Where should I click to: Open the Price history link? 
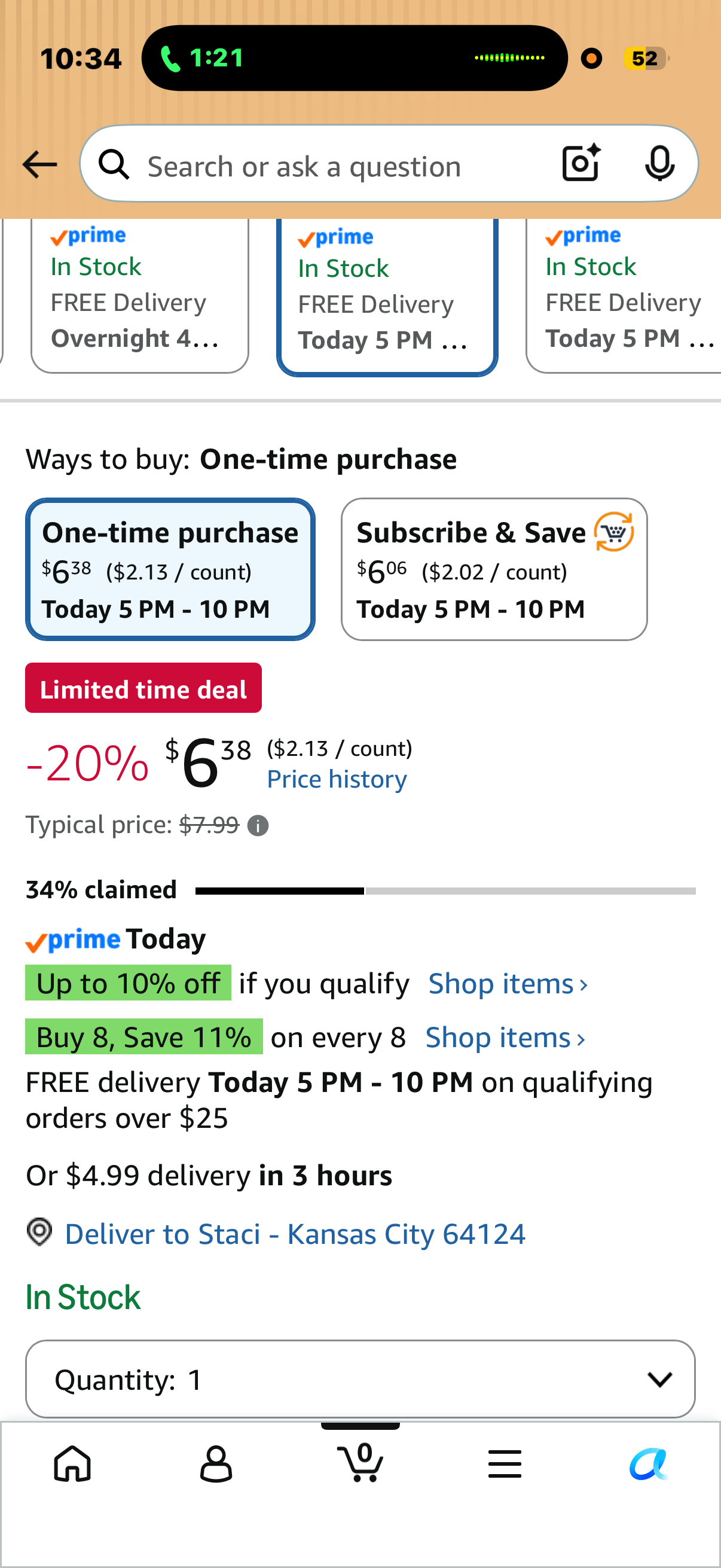click(x=337, y=779)
